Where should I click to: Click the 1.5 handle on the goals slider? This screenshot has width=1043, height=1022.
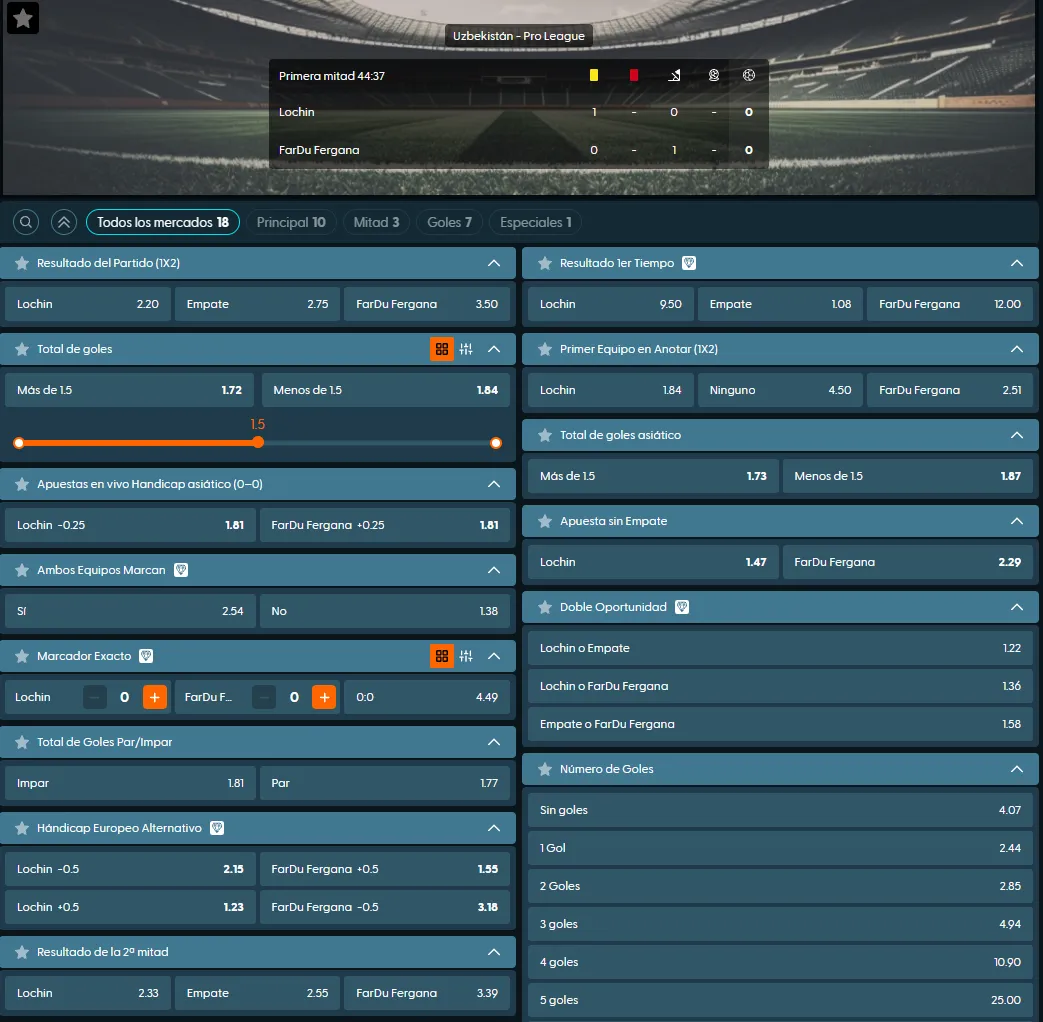coord(258,443)
